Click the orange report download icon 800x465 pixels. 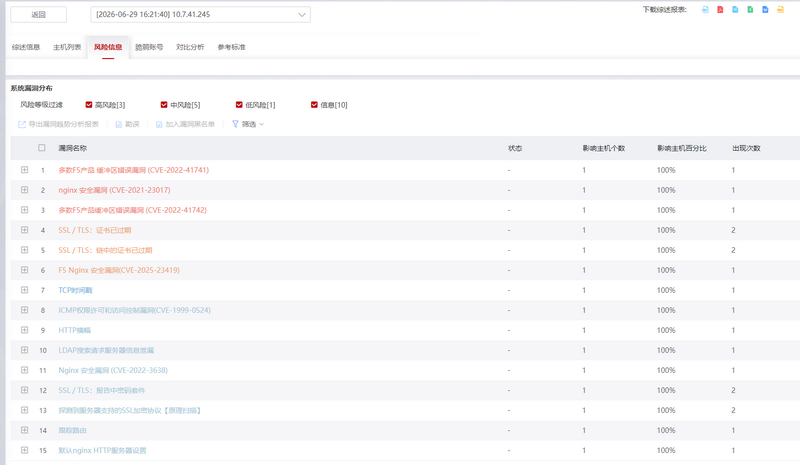780,10
